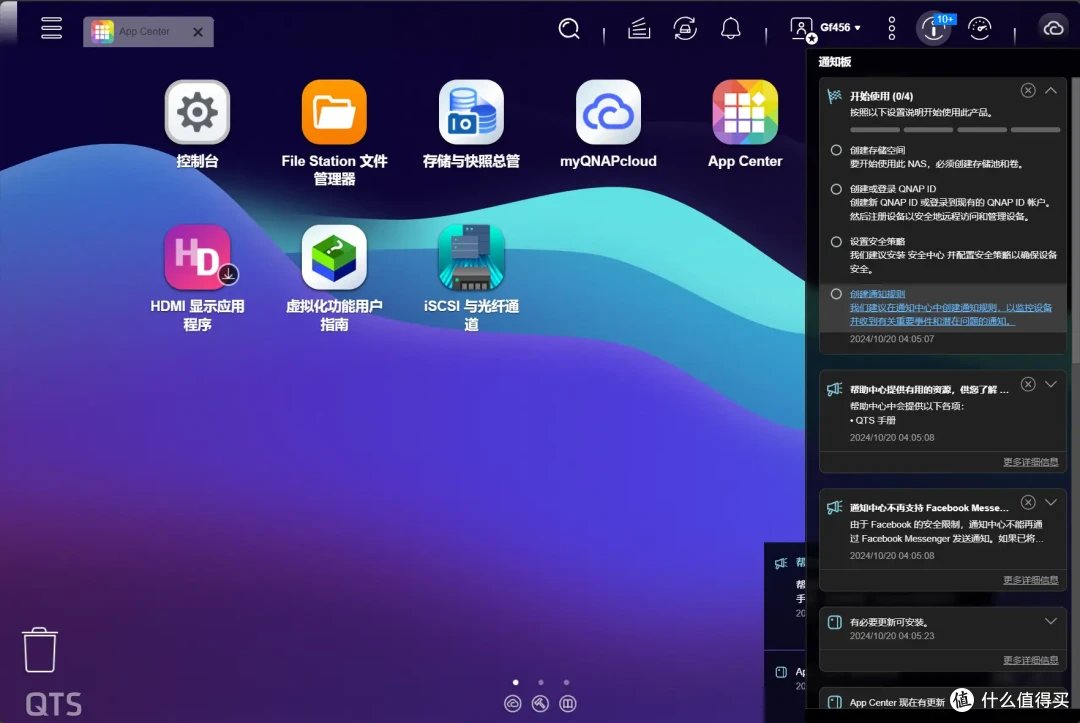Screen dimensions: 1080x723
Task: Go to third desktop page dot
Action: pyautogui.click(x=566, y=682)
